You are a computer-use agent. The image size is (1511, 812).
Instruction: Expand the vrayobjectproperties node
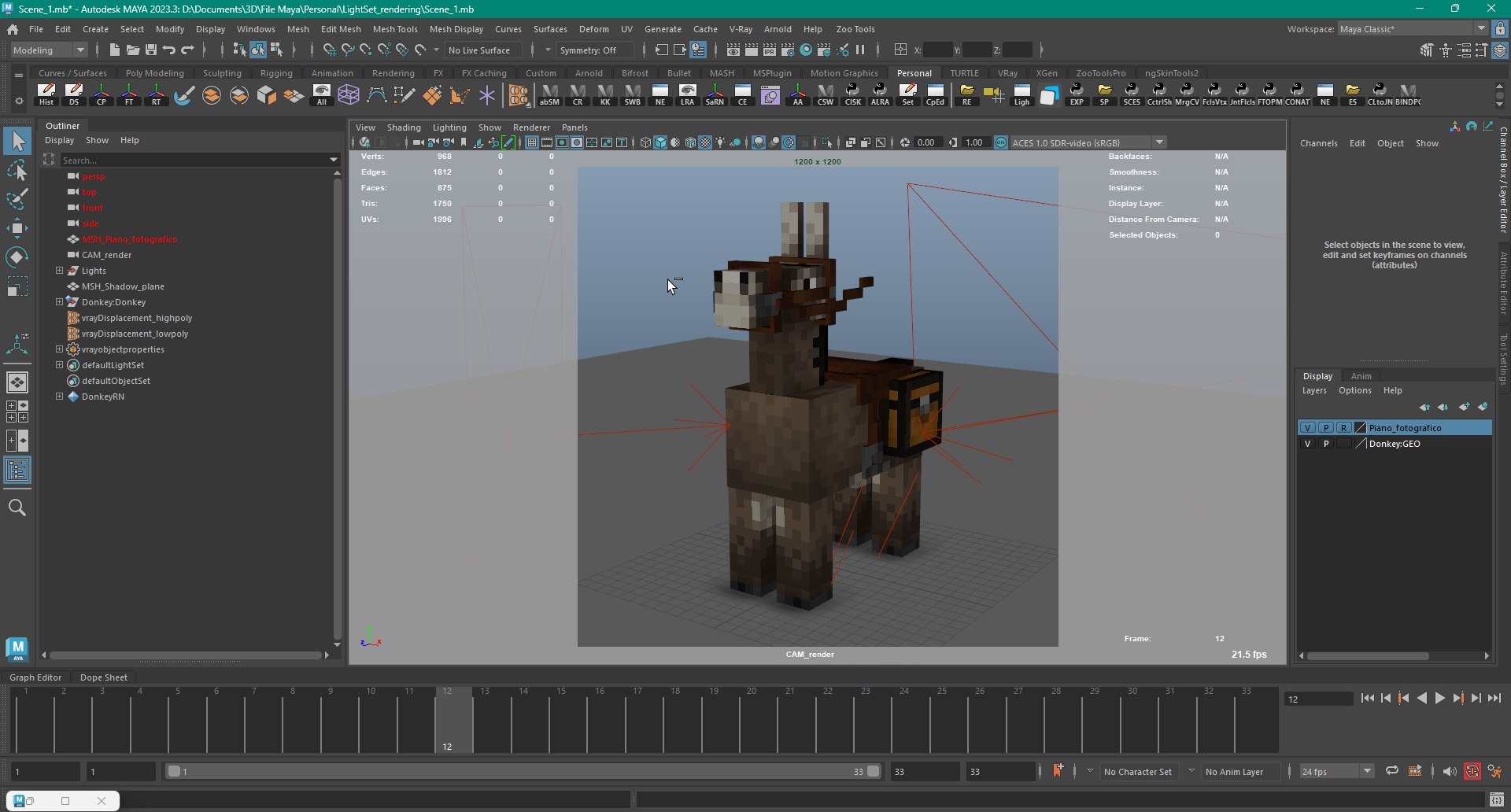pos(59,349)
